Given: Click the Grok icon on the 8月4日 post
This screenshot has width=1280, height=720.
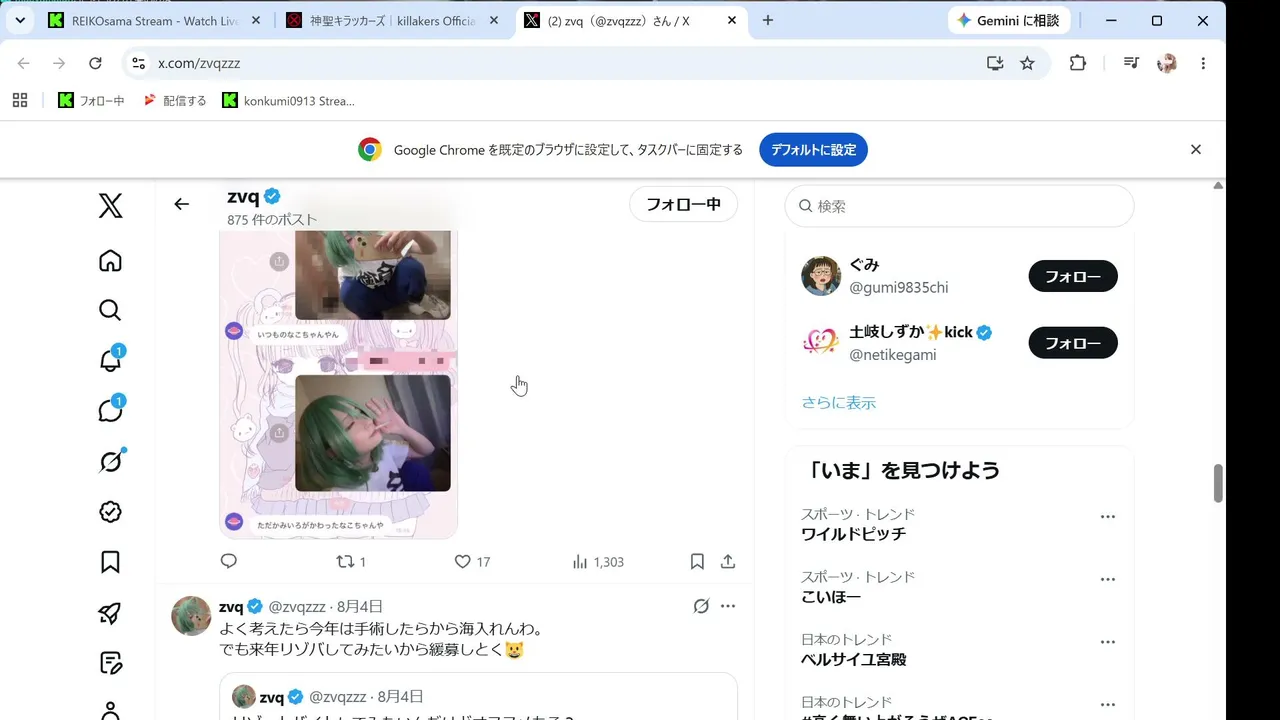Looking at the screenshot, I should click(x=701, y=606).
